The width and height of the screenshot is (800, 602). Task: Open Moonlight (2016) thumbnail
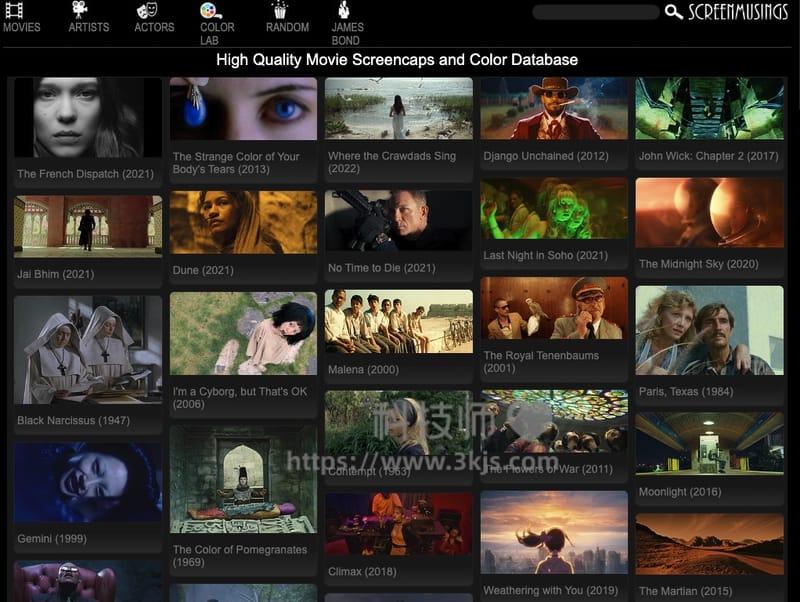(x=709, y=444)
